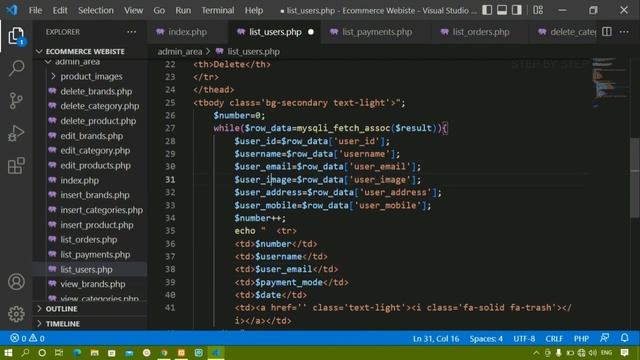Open the Help menu
Image resolution: width=640 pixels, height=360 pixels.
253,10
